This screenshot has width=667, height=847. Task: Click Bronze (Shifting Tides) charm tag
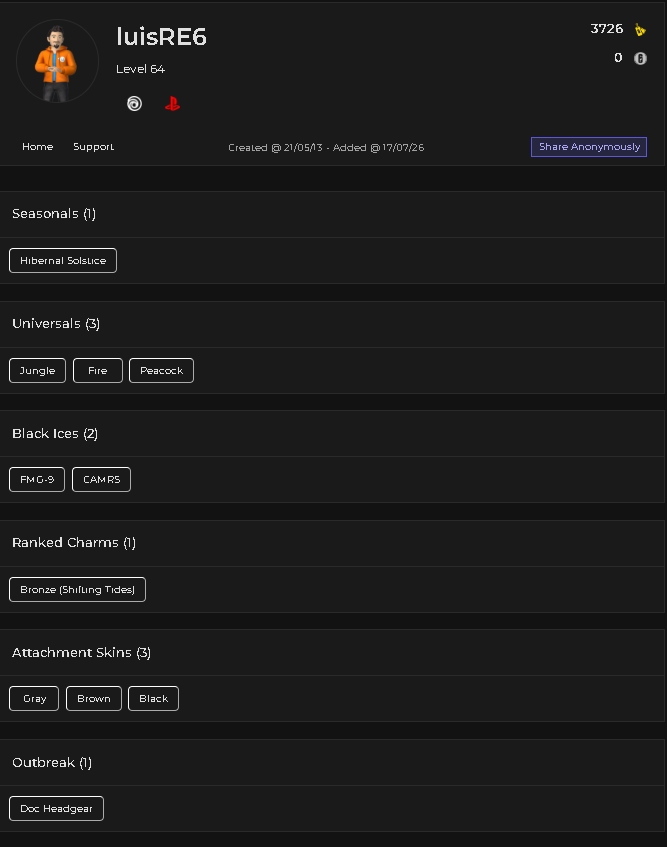77,589
